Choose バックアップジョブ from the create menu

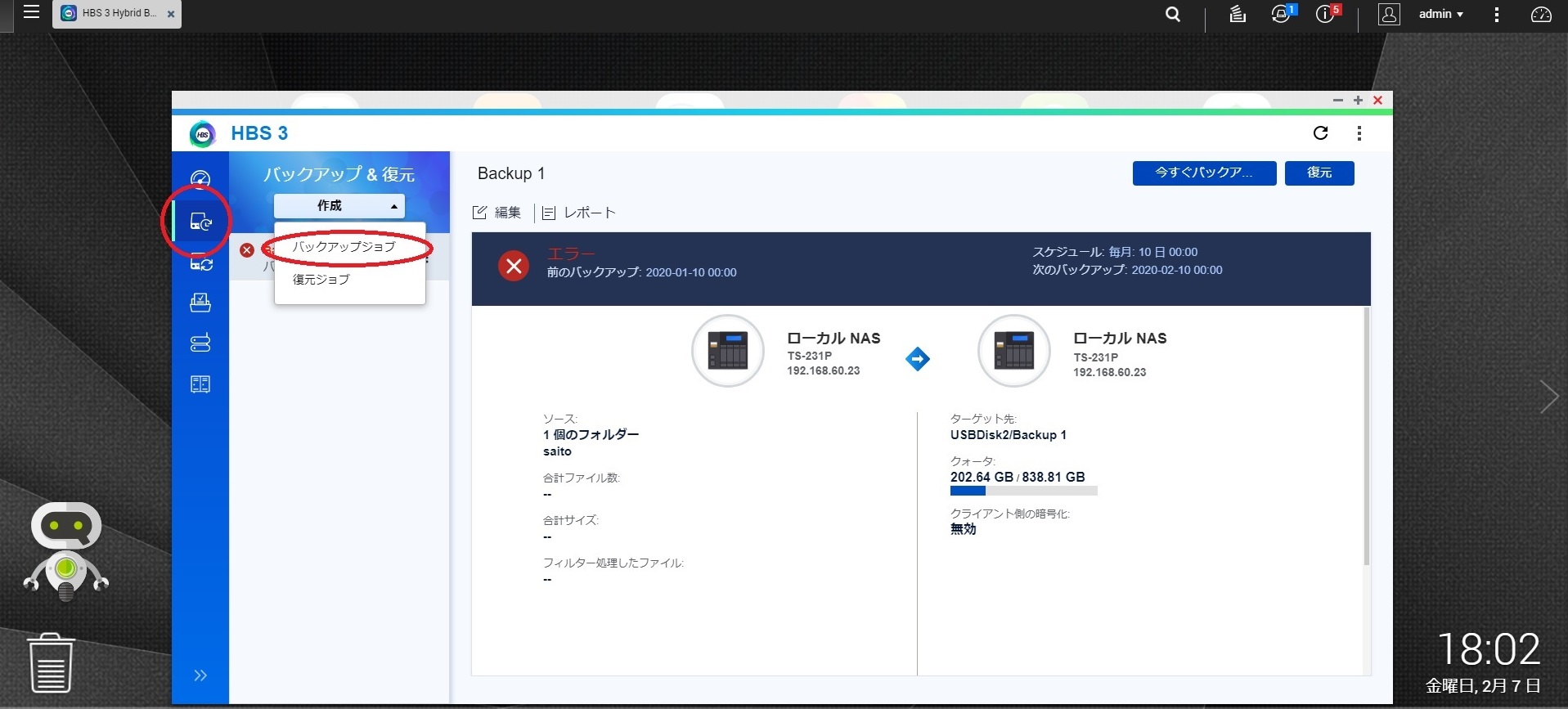tap(344, 246)
